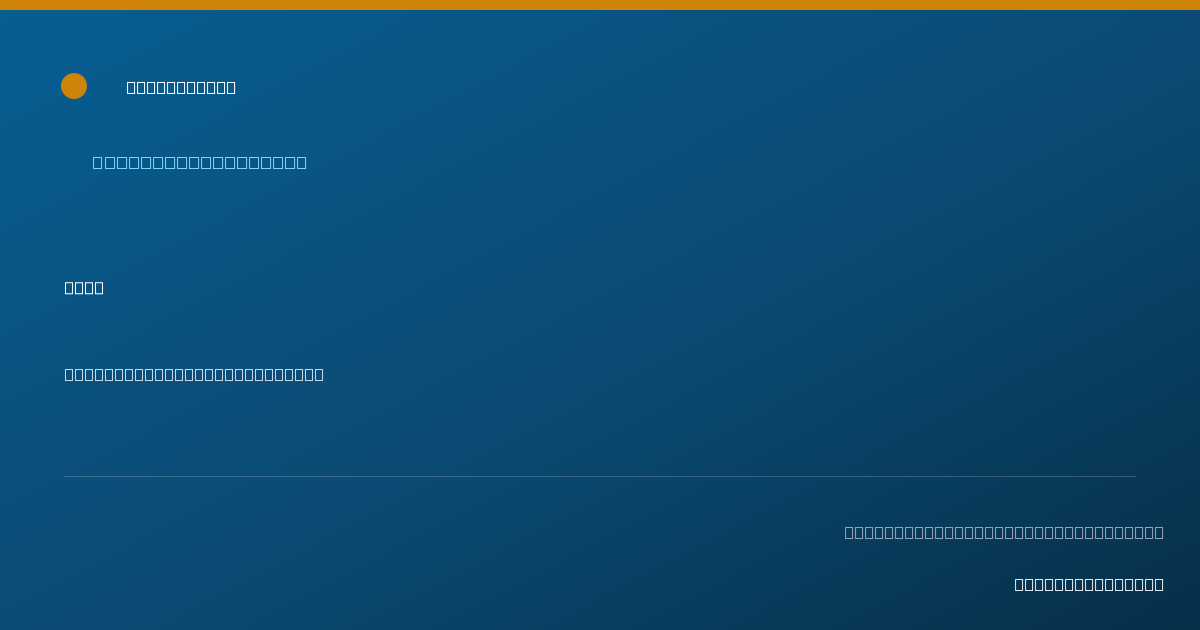Click the bold white footer text

(x=1089, y=584)
